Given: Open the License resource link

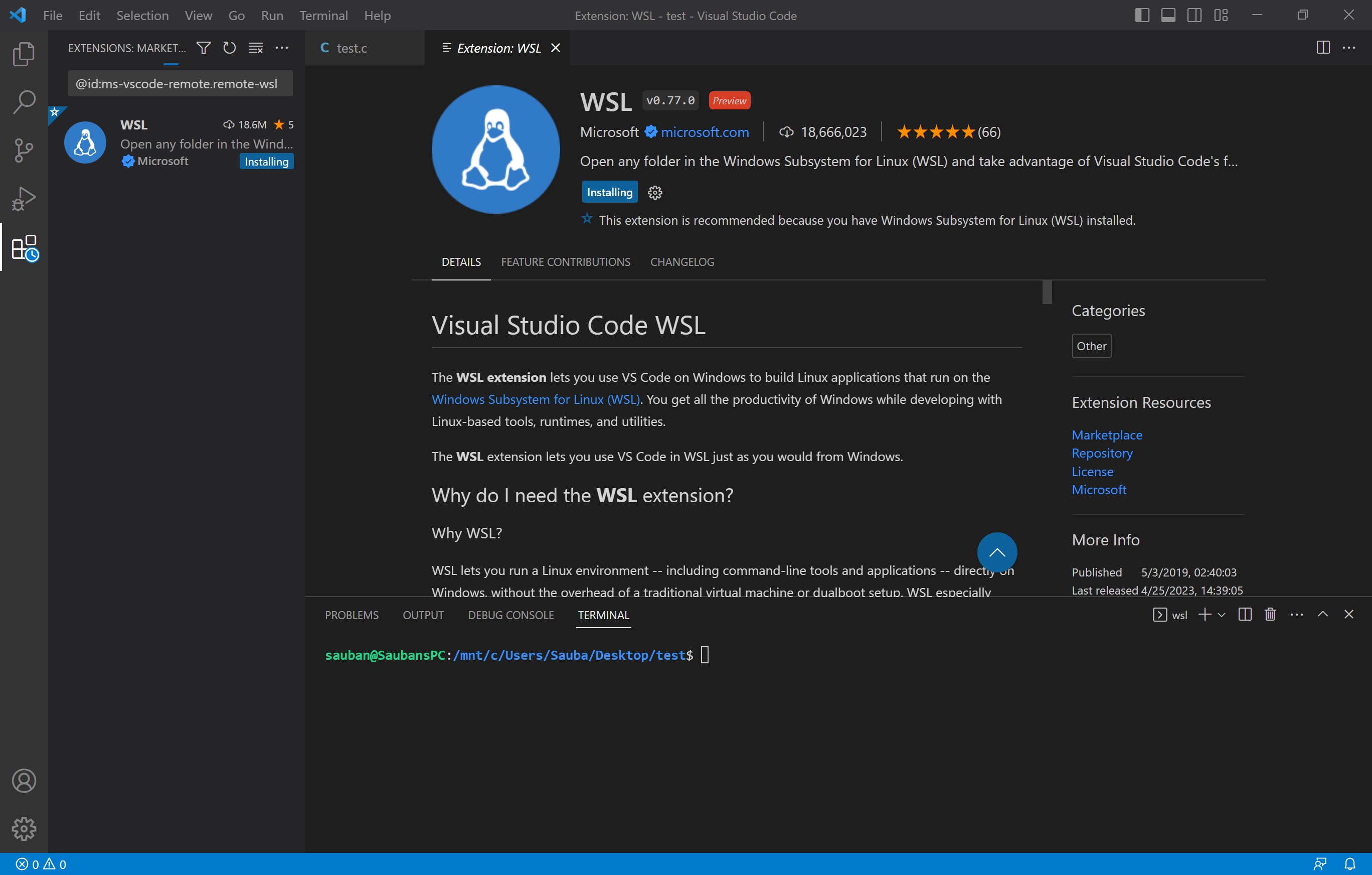Looking at the screenshot, I should [x=1092, y=472].
